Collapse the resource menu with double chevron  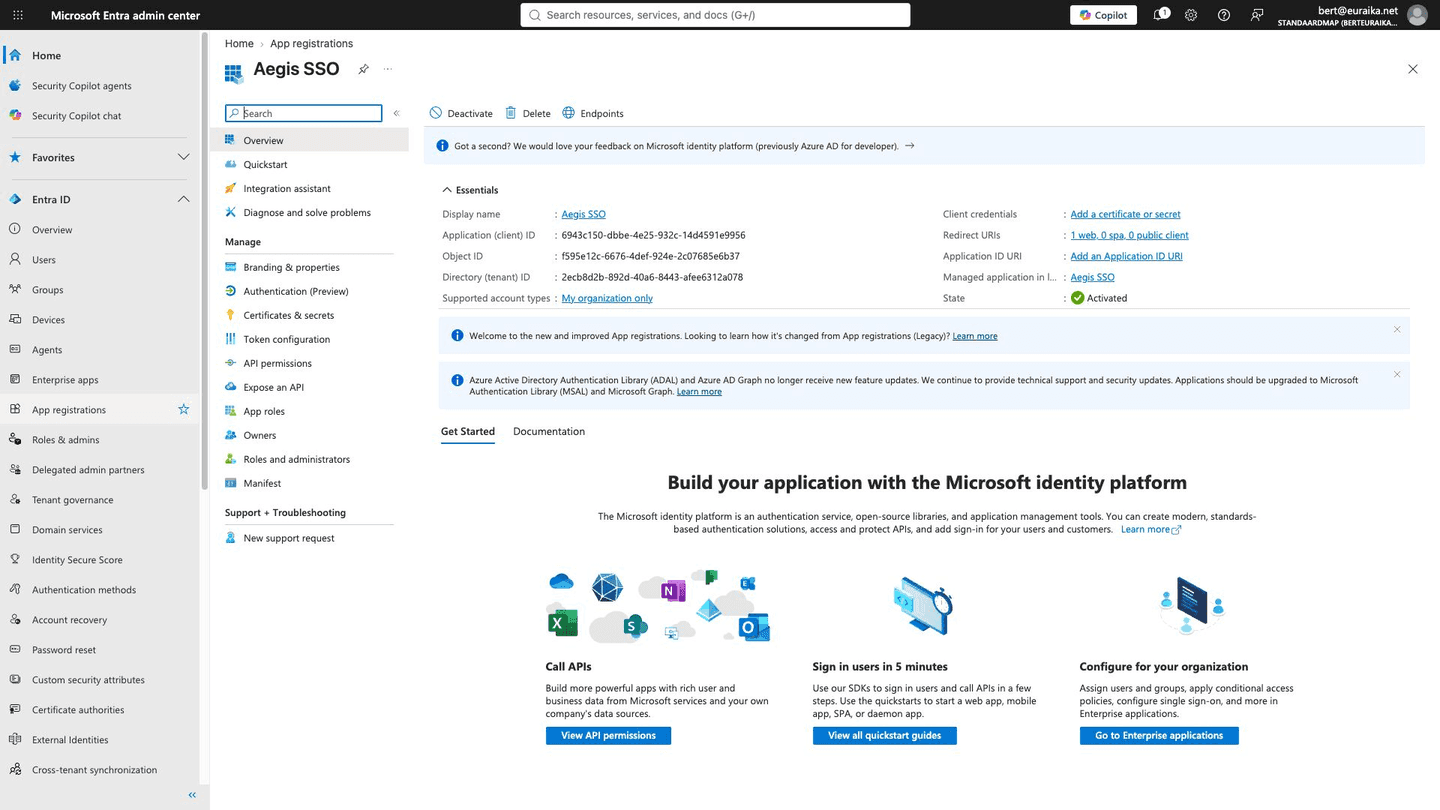(x=396, y=113)
